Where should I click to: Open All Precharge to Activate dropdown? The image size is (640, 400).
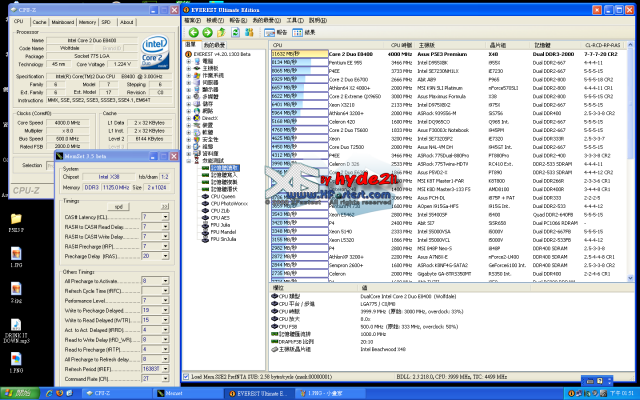[x=165, y=281]
